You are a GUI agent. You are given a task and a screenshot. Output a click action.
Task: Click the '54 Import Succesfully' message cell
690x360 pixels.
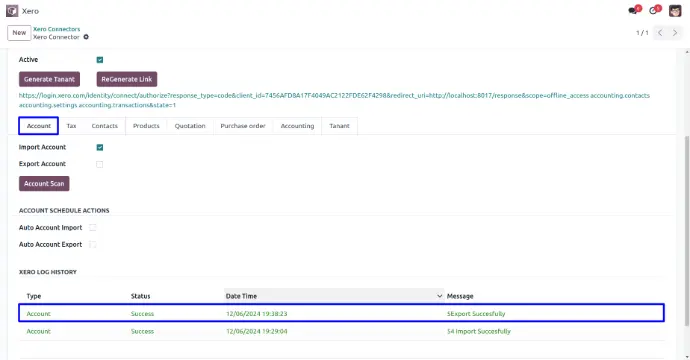pos(479,331)
